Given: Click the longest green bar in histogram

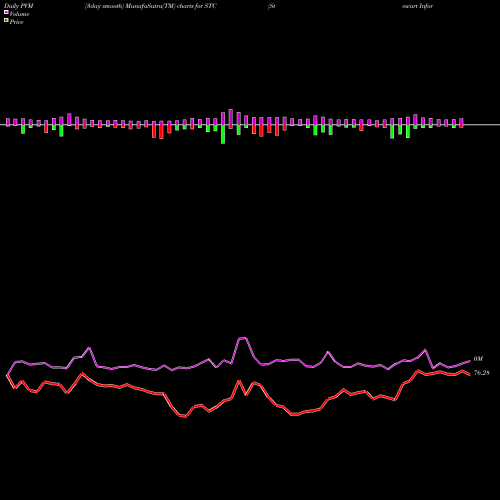Looking at the screenshot, I should tap(223, 134).
